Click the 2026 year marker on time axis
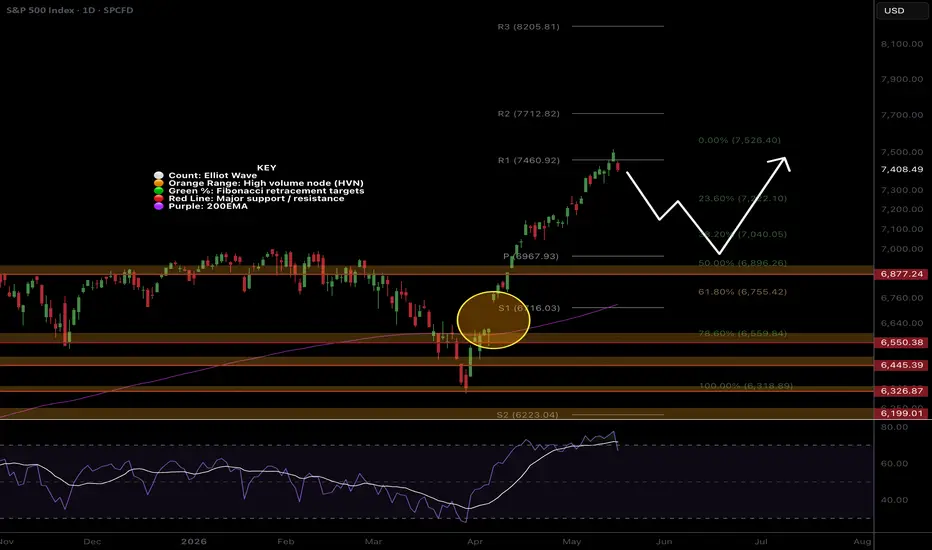Image resolution: width=932 pixels, height=550 pixels. click(194, 542)
